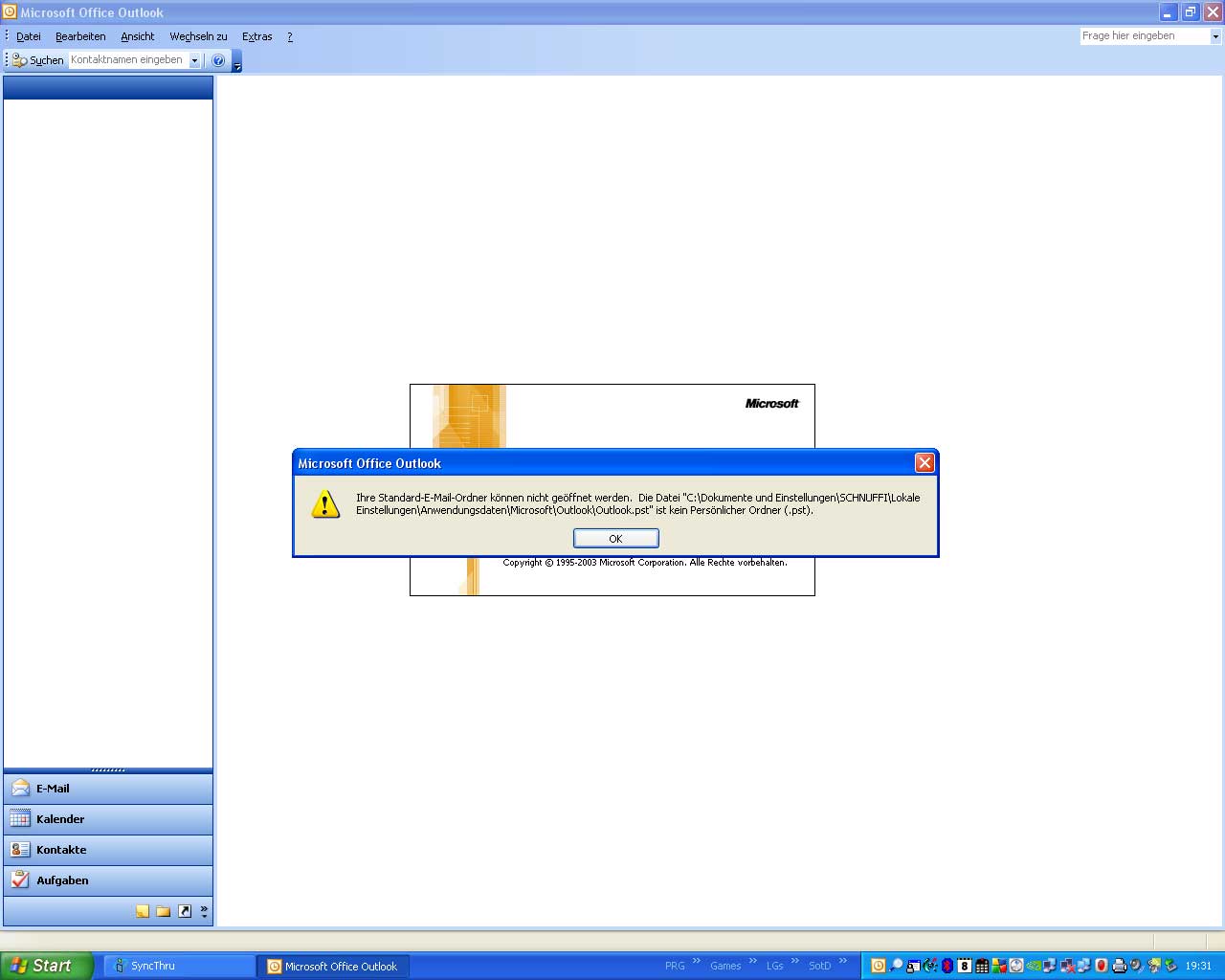This screenshot has width=1225, height=980.
Task: Switch to Kontakte in navigation pane
Action: 108,850
